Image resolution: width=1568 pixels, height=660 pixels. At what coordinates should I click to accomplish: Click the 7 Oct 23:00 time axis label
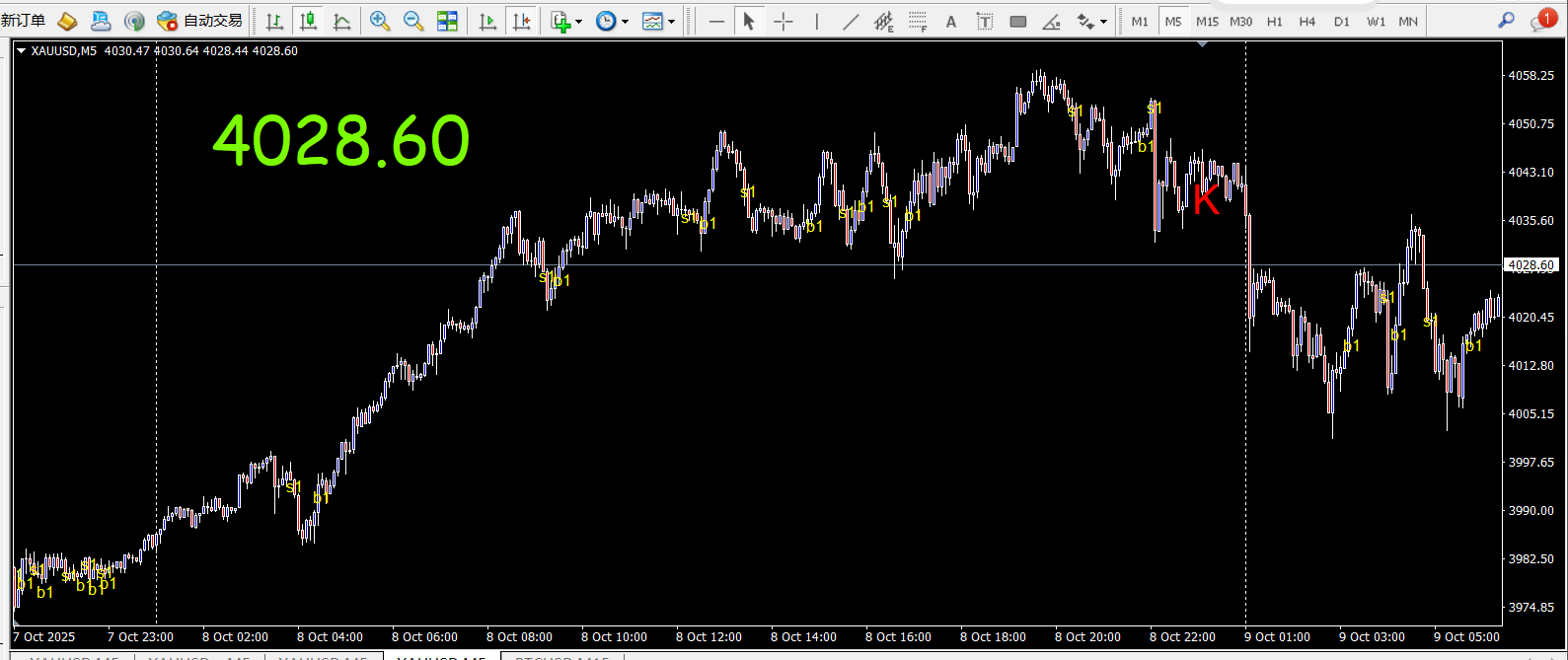click(x=140, y=636)
